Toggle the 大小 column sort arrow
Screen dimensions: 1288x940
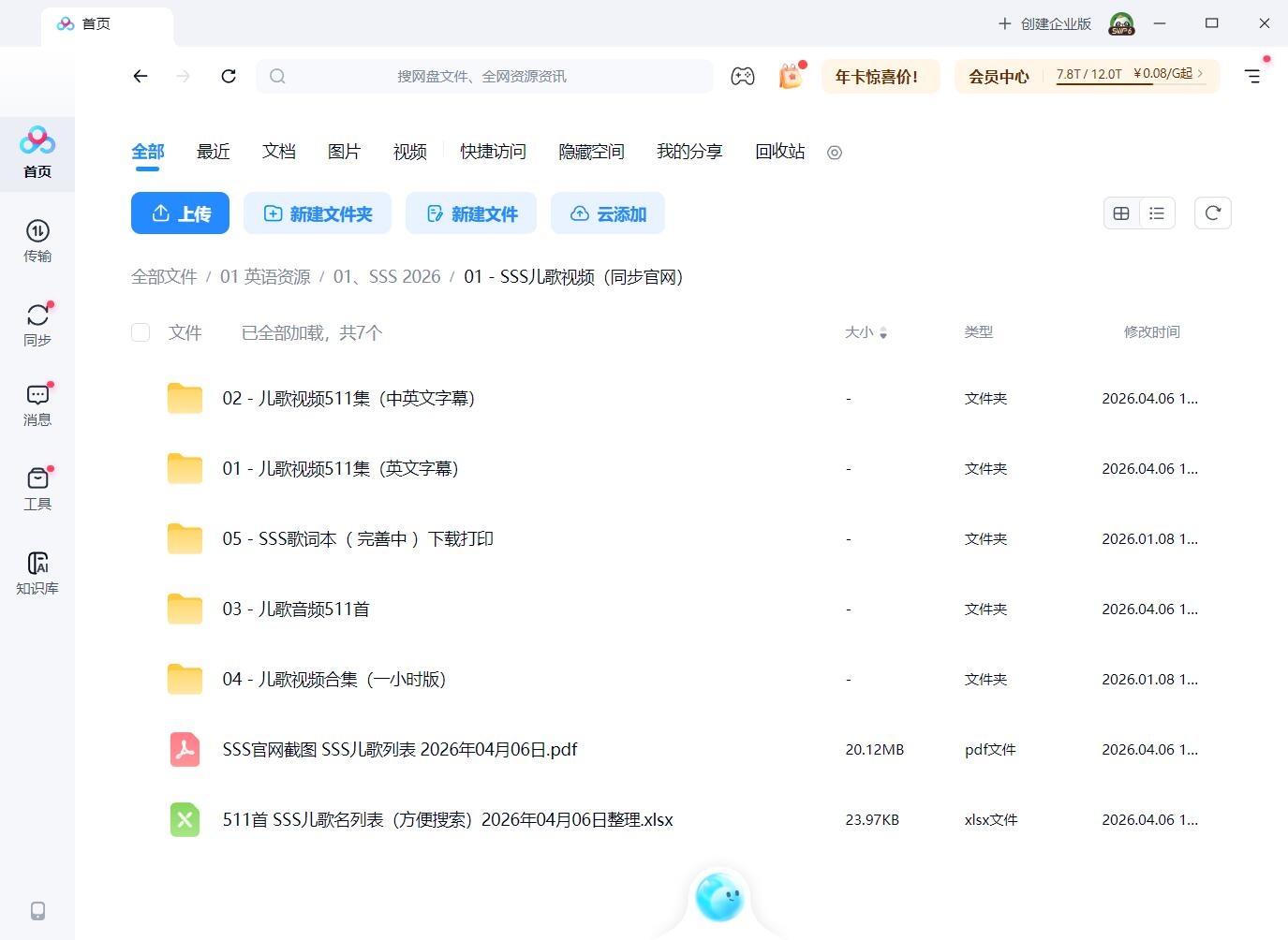tap(884, 332)
